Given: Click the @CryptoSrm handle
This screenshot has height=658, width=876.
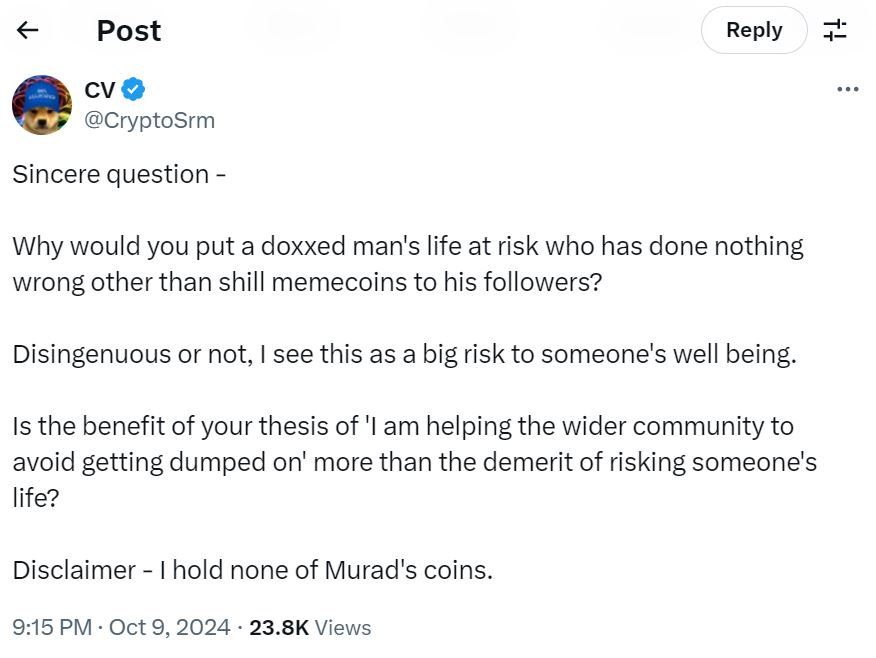Looking at the screenshot, I should pos(149,121).
